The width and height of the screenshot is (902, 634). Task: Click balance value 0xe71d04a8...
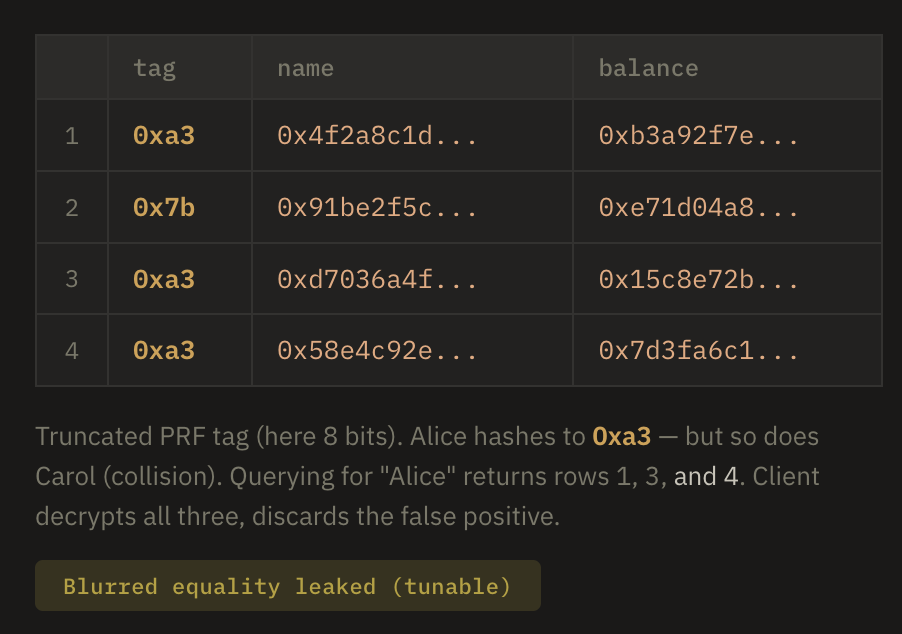tap(698, 208)
